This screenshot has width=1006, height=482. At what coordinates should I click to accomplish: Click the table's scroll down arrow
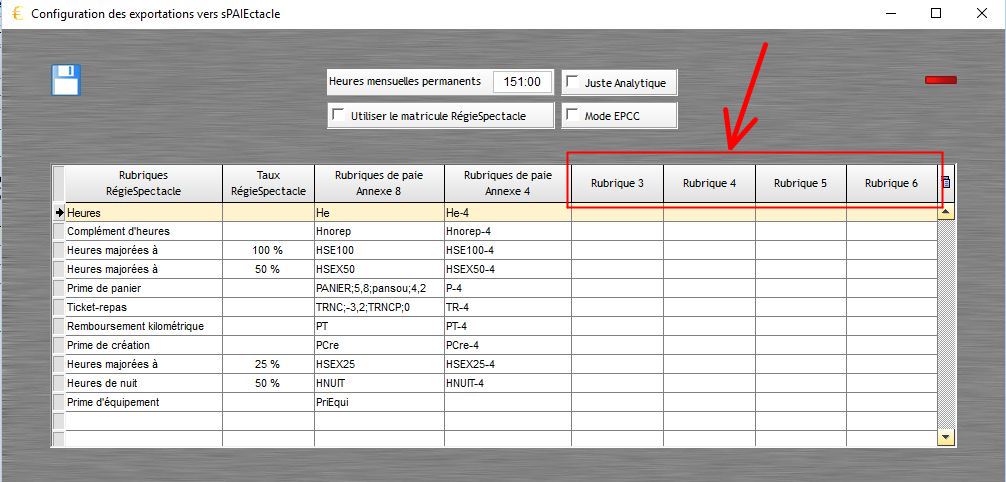point(946,438)
